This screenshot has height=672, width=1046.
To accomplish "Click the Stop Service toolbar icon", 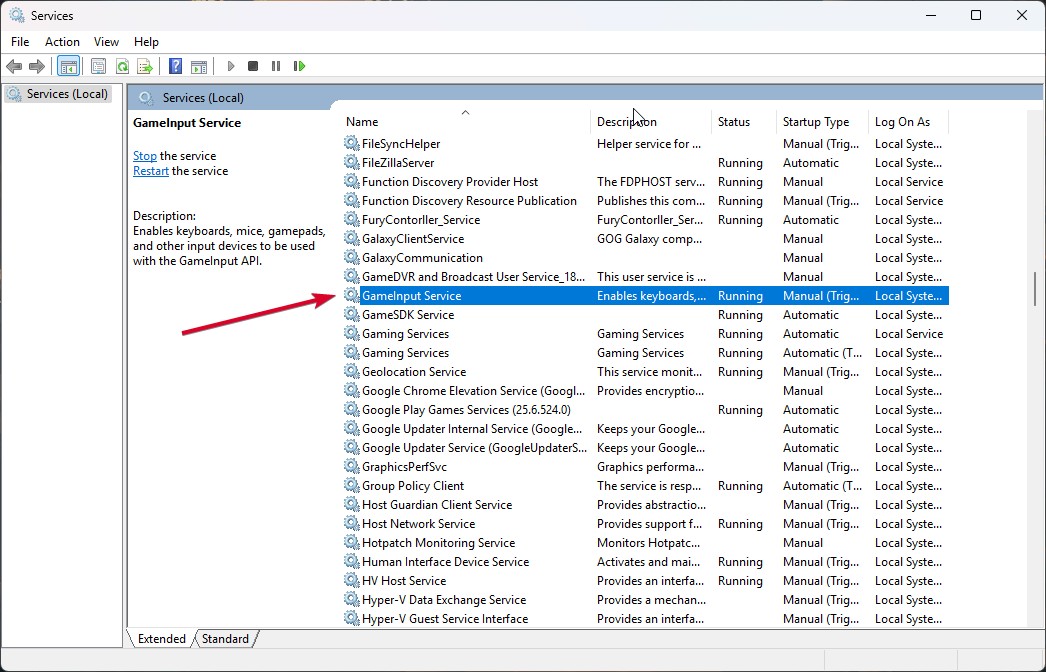I will point(253,66).
